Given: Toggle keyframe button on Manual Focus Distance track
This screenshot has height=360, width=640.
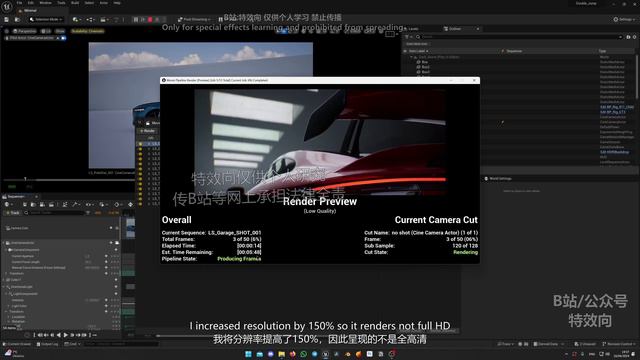Looking at the screenshot, I should (x=106, y=267).
